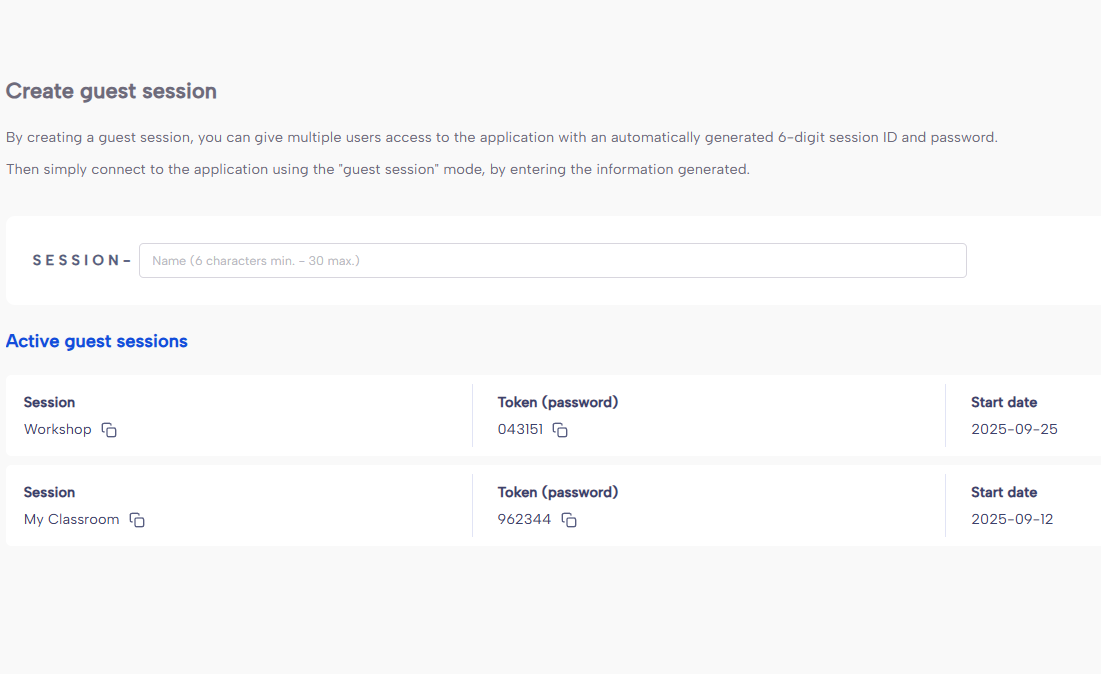Focus the session name input field
Screen dimensions: 1101x674
[552, 260]
